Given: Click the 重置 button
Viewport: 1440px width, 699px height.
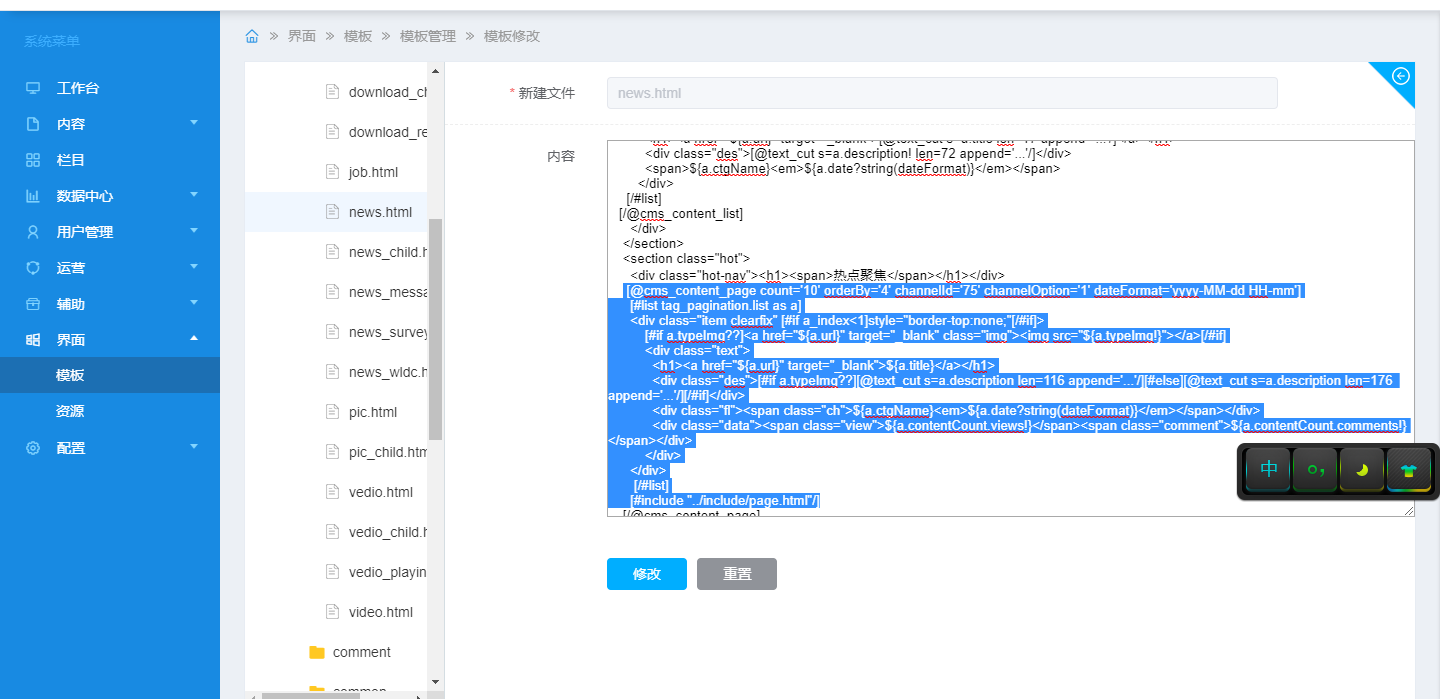Looking at the screenshot, I should click(737, 574).
